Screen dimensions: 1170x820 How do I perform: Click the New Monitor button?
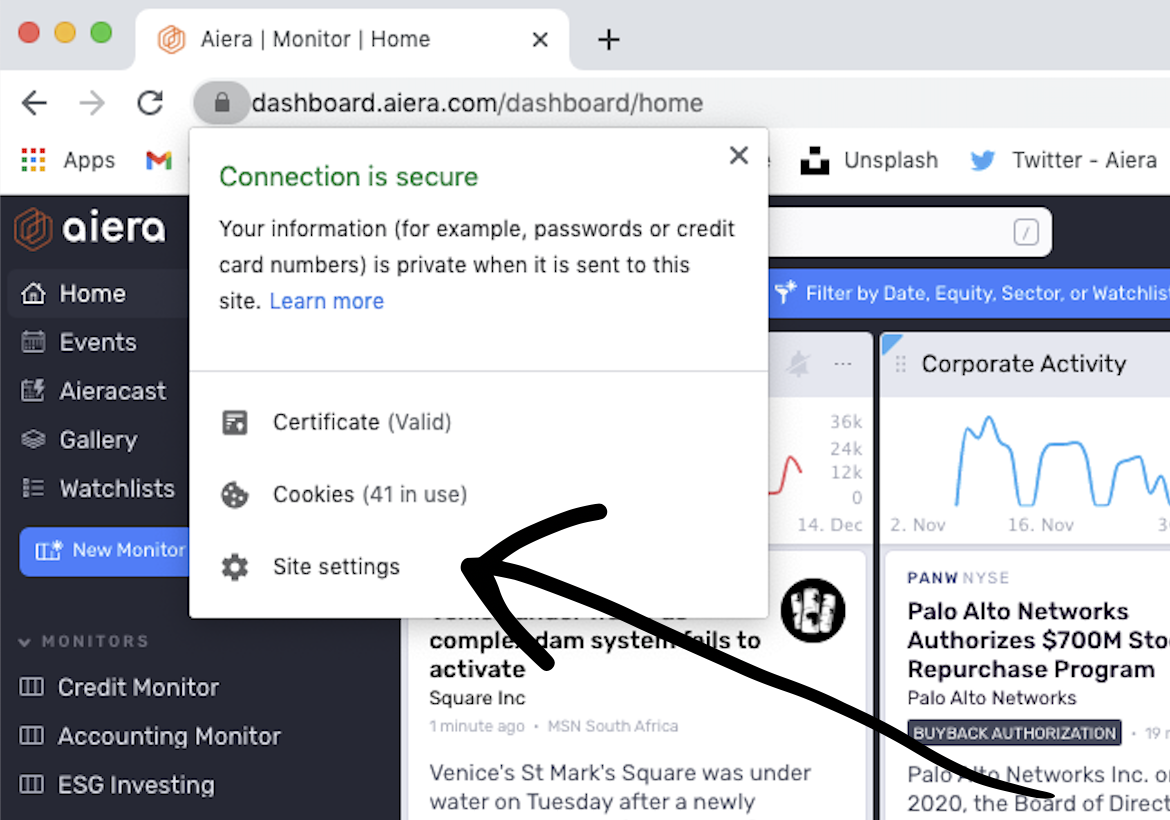pyautogui.click(x=104, y=551)
